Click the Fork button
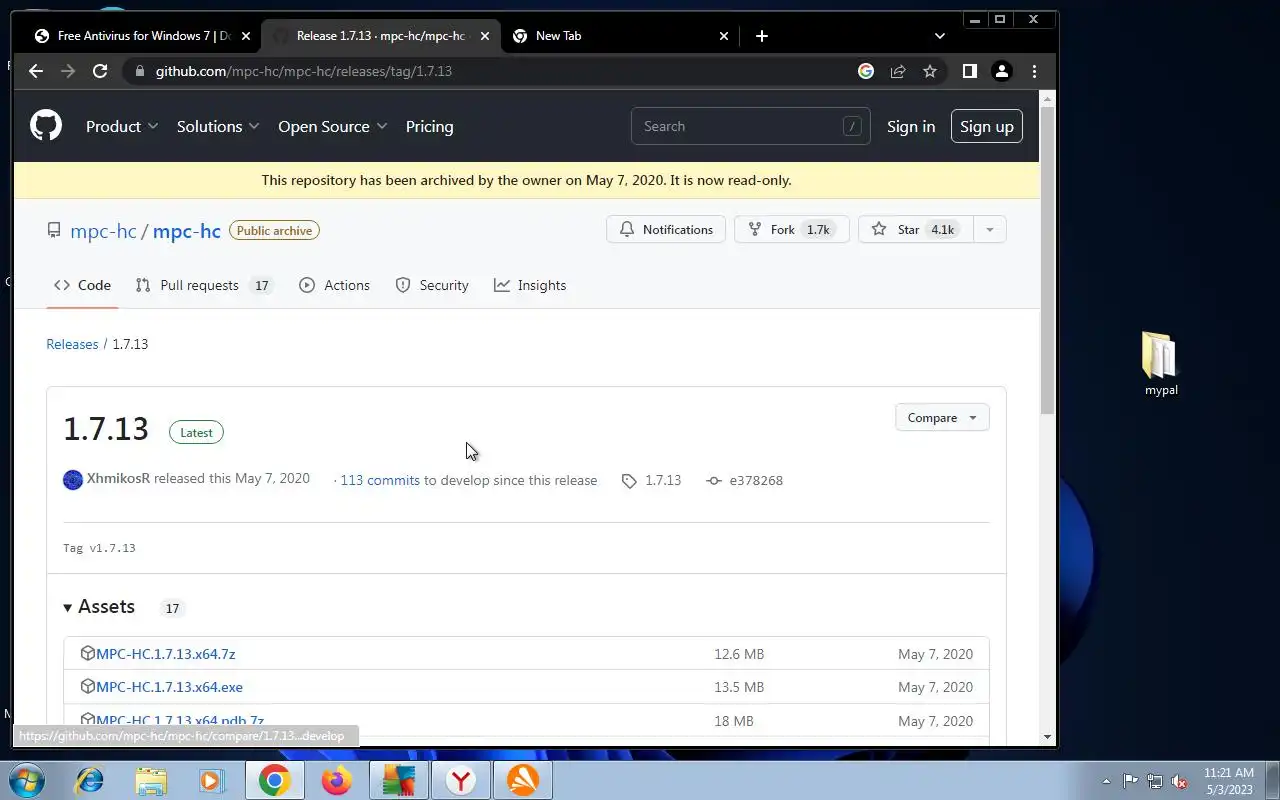This screenshot has width=1280, height=800. pyautogui.click(x=791, y=229)
